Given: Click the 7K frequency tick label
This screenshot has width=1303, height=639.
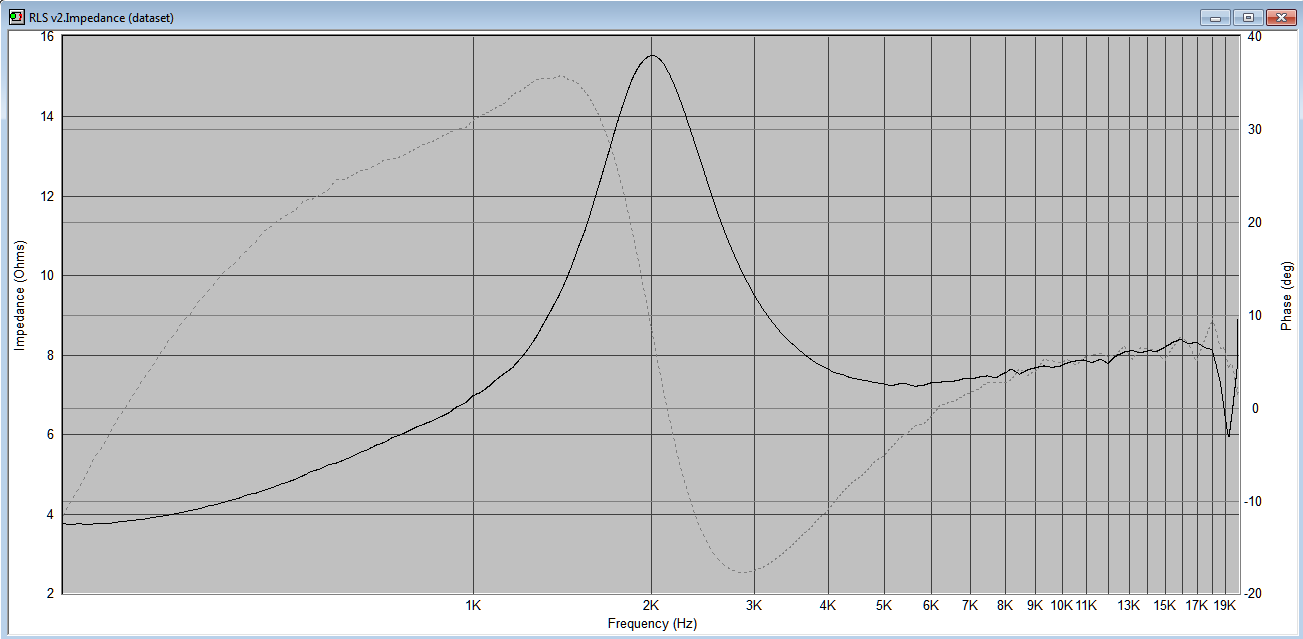Looking at the screenshot, I should tap(970, 605).
